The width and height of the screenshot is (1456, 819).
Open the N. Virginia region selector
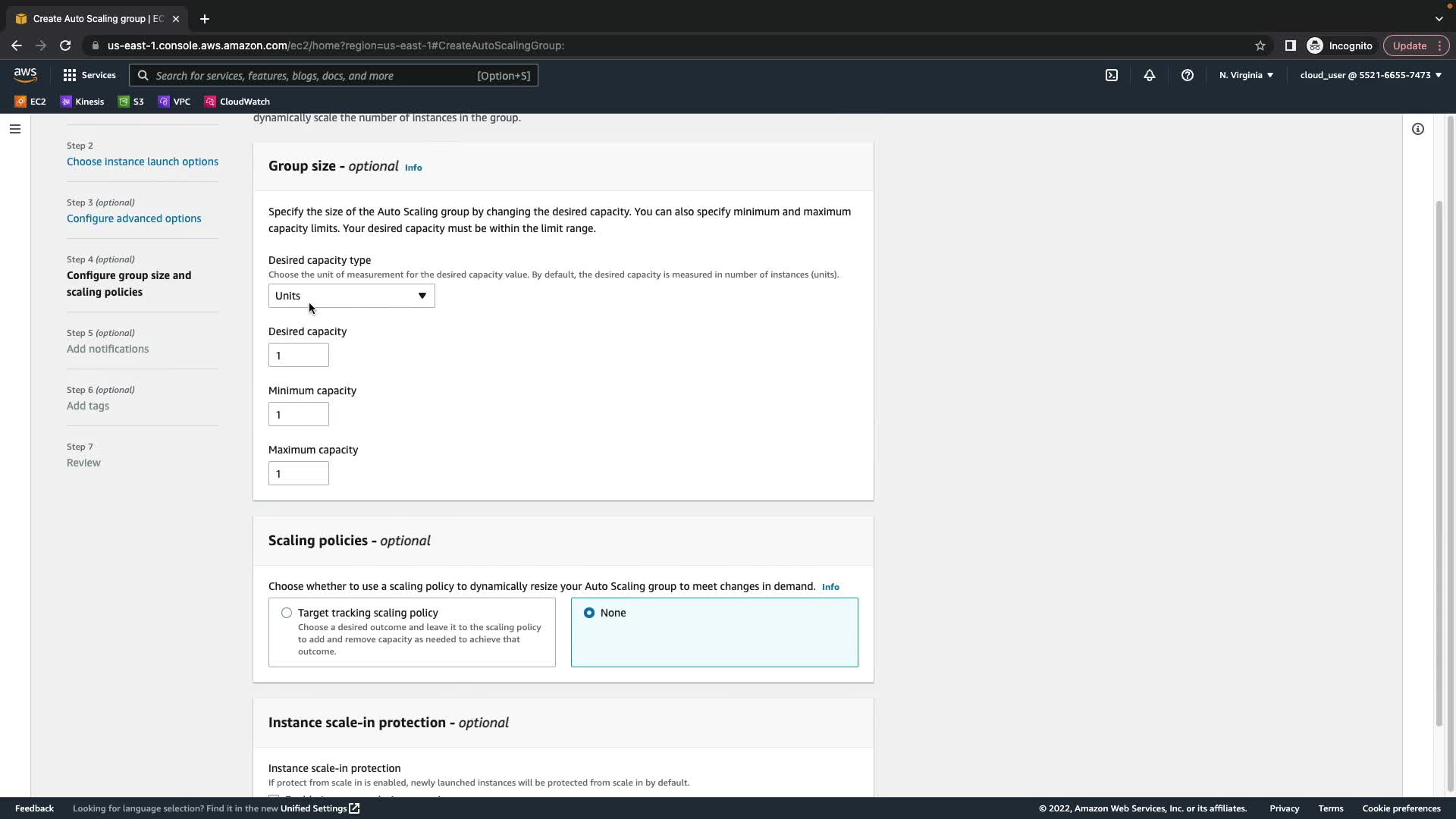coord(1246,75)
